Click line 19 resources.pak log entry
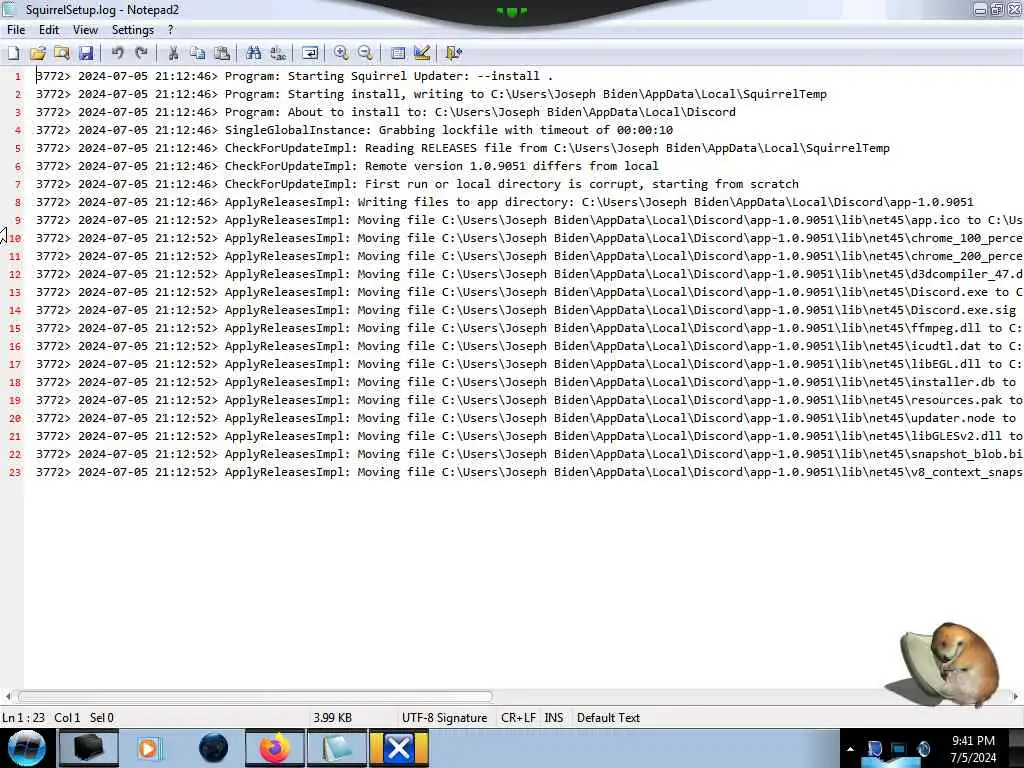The width and height of the screenshot is (1024, 768). pyautogui.click(x=529, y=400)
